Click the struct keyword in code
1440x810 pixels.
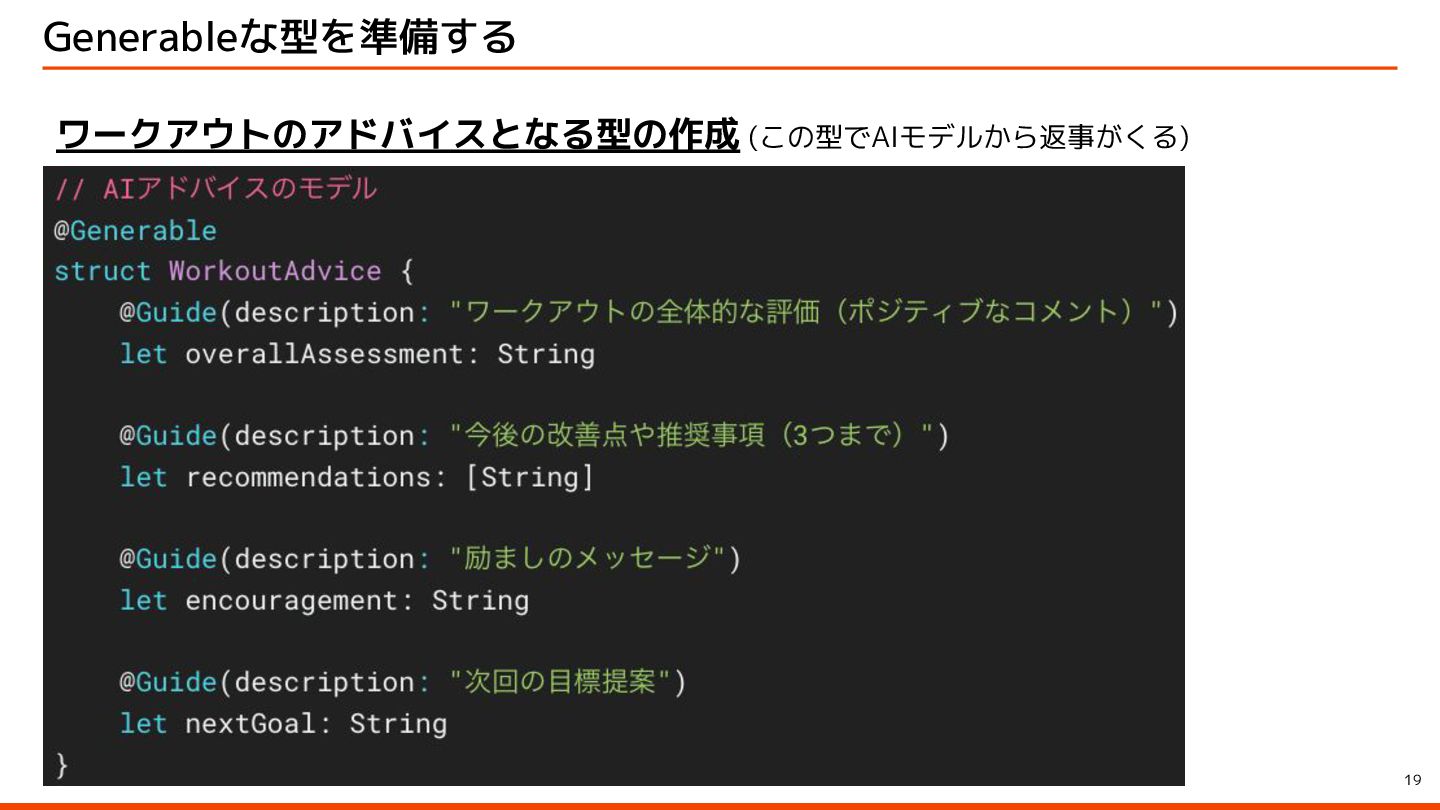coord(102,272)
